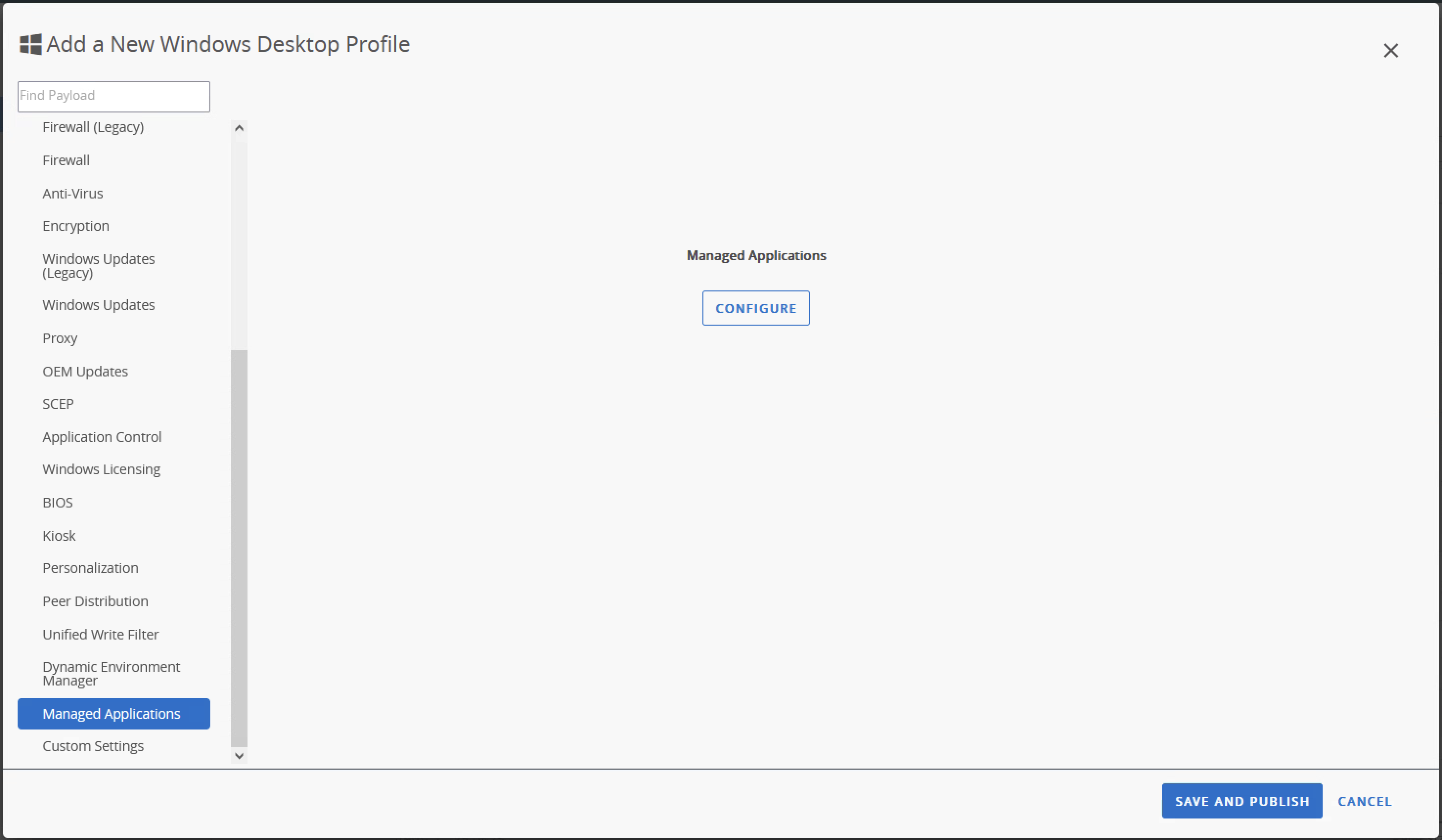Open Application Control settings
Image resolution: width=1442 pixels, height=840 pixels.
pyautogui.click(x=102, y=437)
